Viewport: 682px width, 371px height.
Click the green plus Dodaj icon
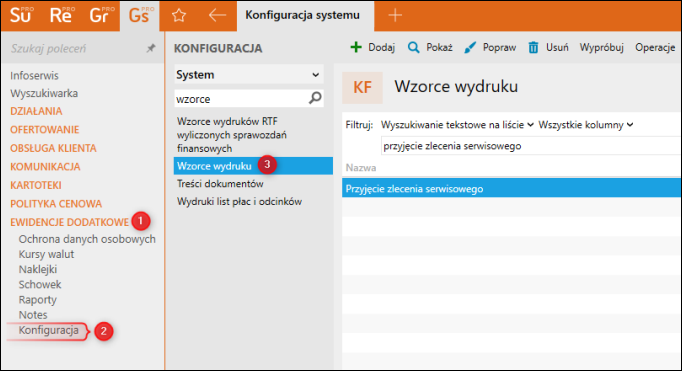(356, 47)
